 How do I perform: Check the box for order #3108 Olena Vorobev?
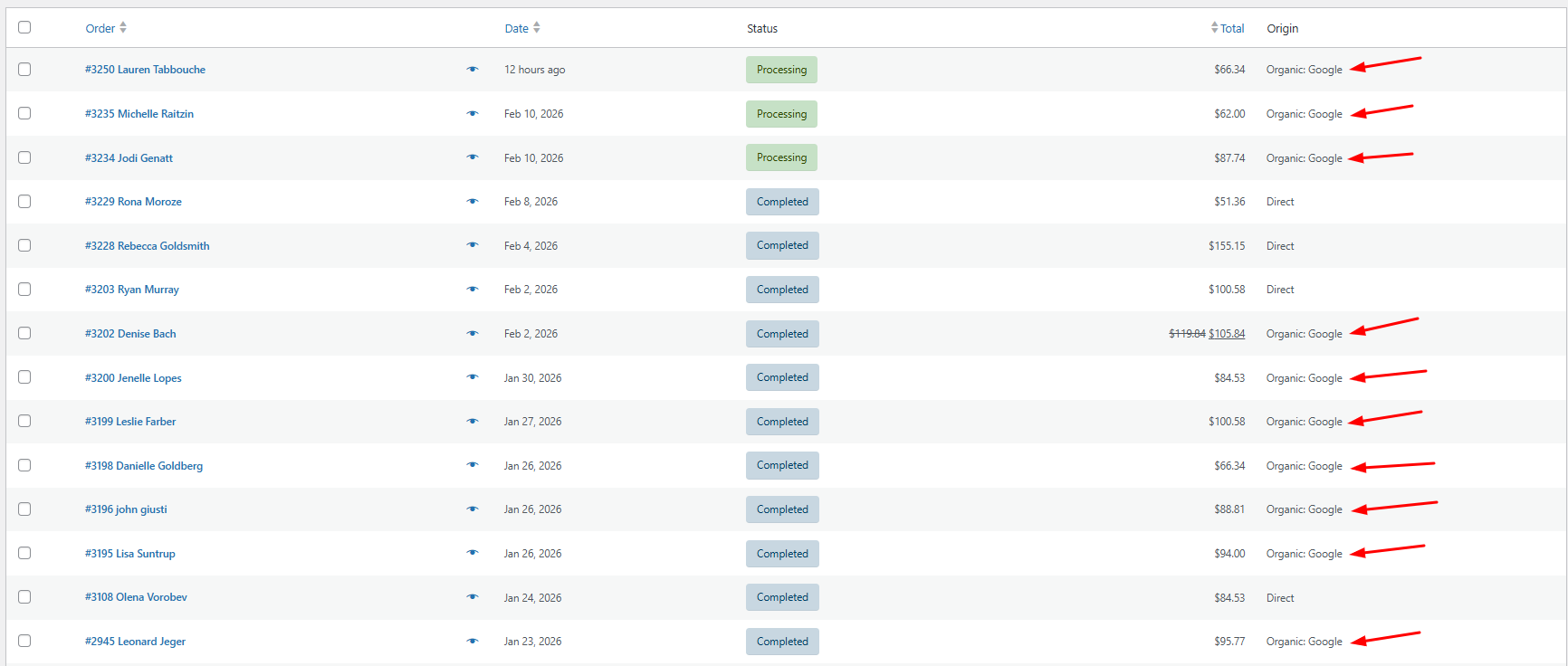24,597
